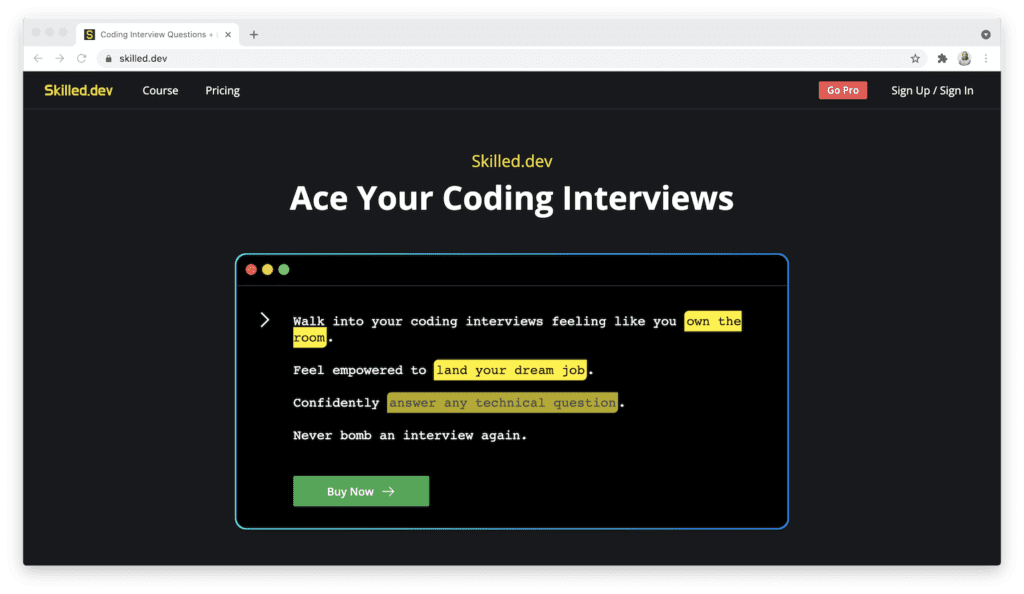Viewport: 1024px width, 594px height.
Task: Open a new tab with the plus icon
Action: [254, 35]
